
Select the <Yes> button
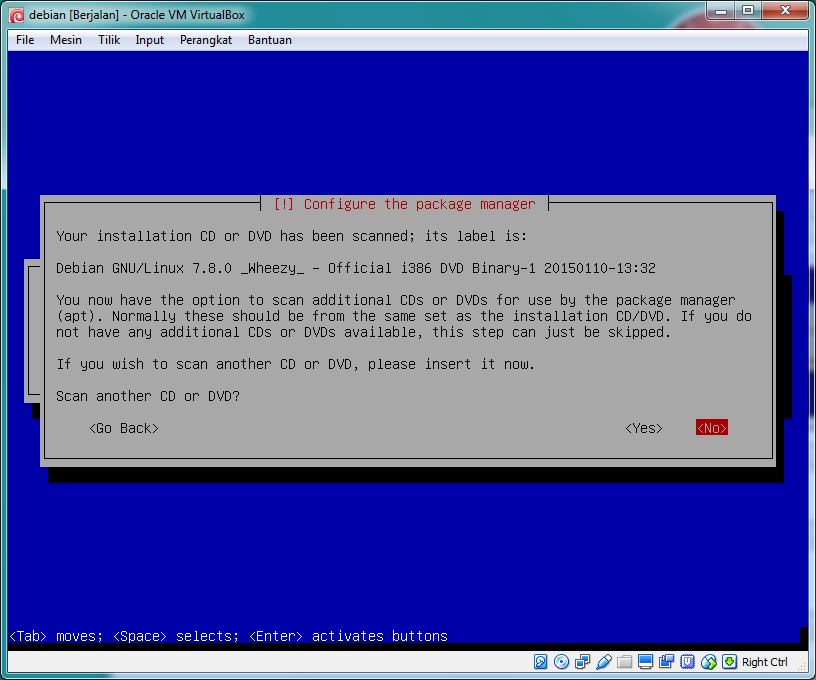[x=644, y=428]
